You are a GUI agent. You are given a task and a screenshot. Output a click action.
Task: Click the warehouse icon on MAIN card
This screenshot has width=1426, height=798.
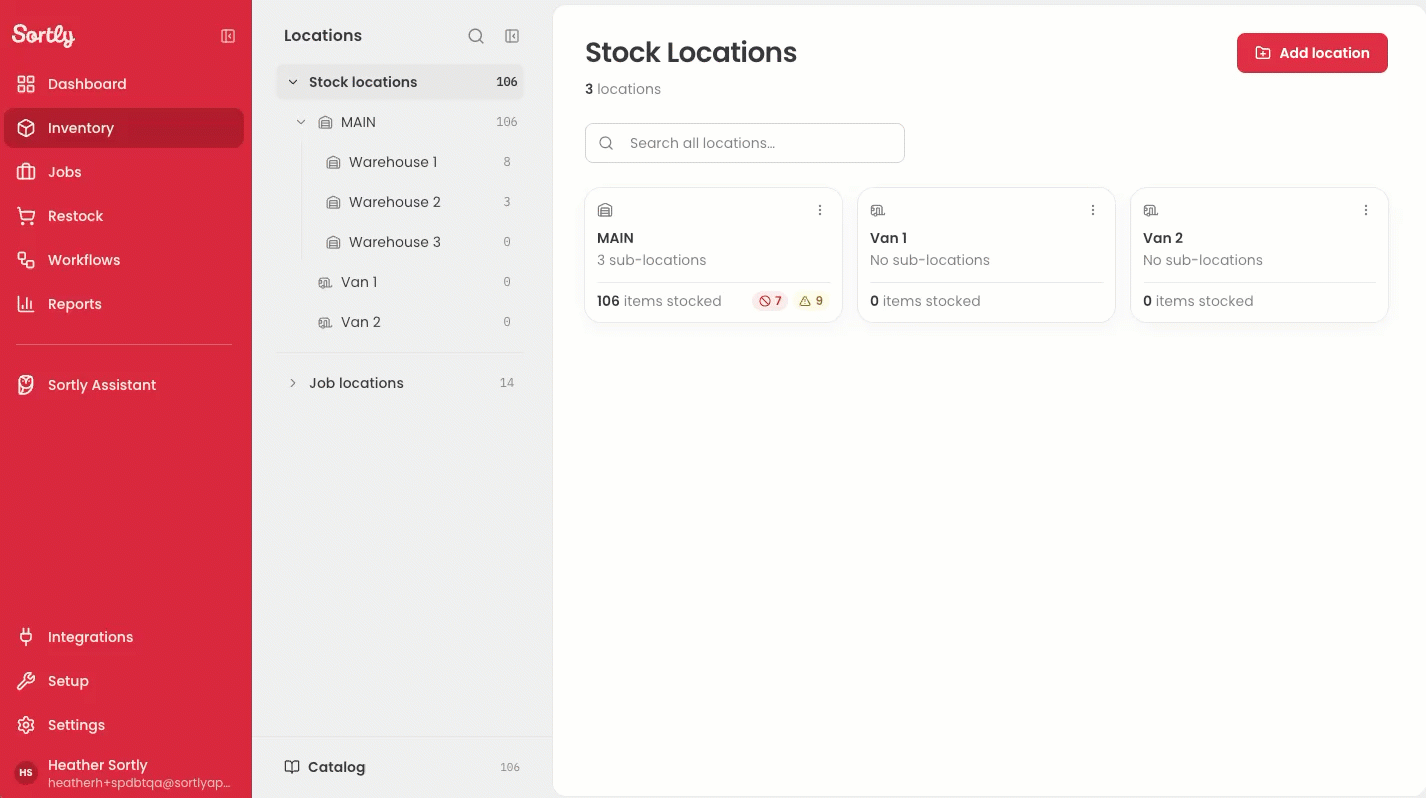tap(605, 210)
